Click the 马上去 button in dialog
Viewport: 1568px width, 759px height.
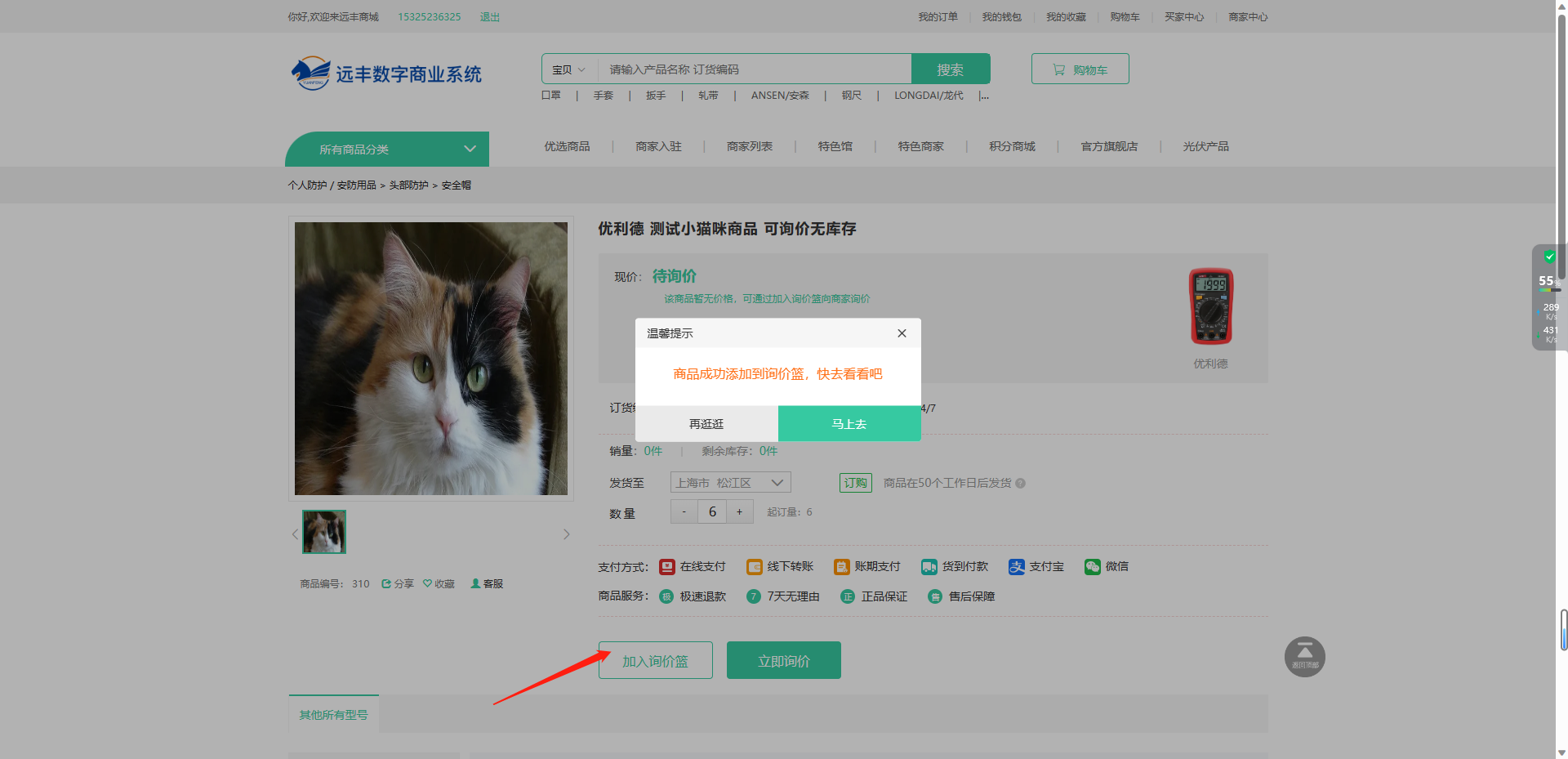coord(849,424)
